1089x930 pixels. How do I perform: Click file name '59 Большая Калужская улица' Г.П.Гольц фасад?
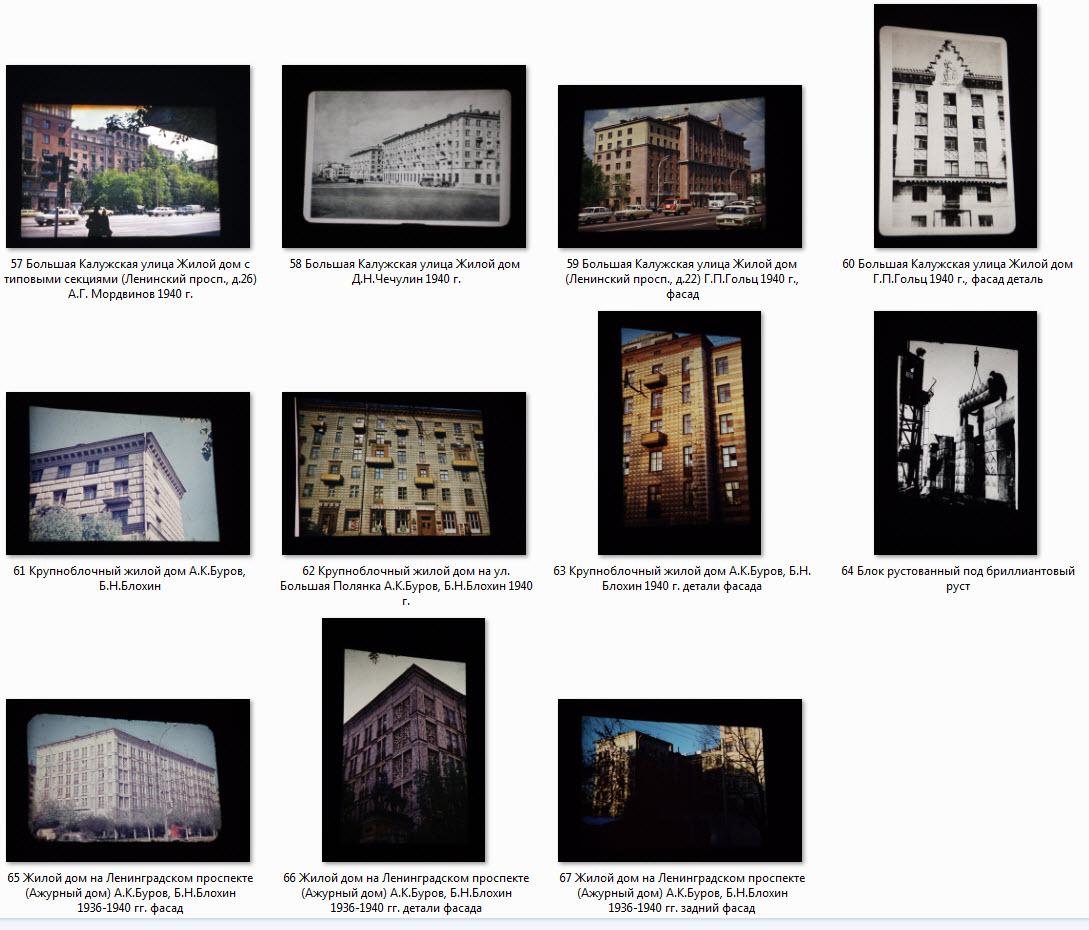(682, 279)
